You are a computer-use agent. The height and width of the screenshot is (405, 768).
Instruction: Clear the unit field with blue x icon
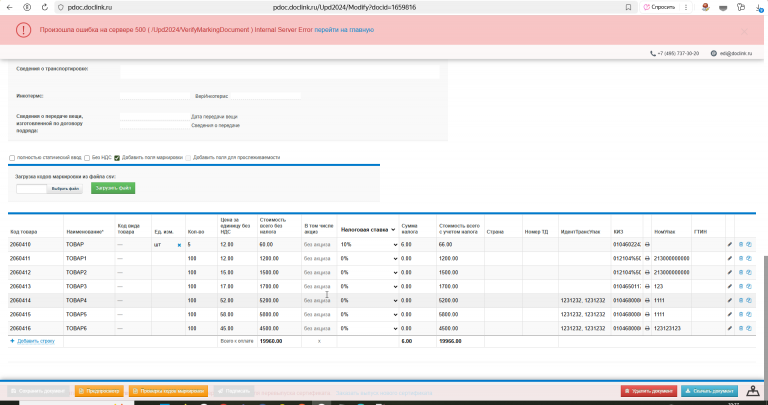(179, 245)
